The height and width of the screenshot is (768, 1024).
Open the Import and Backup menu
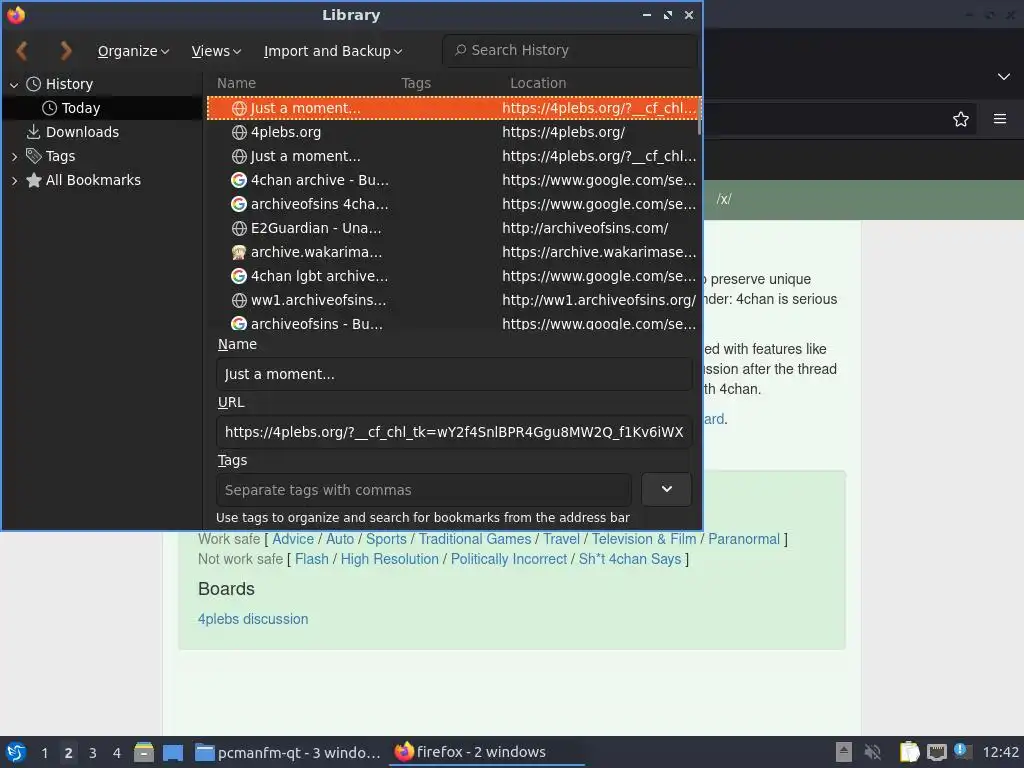(333, 51)
